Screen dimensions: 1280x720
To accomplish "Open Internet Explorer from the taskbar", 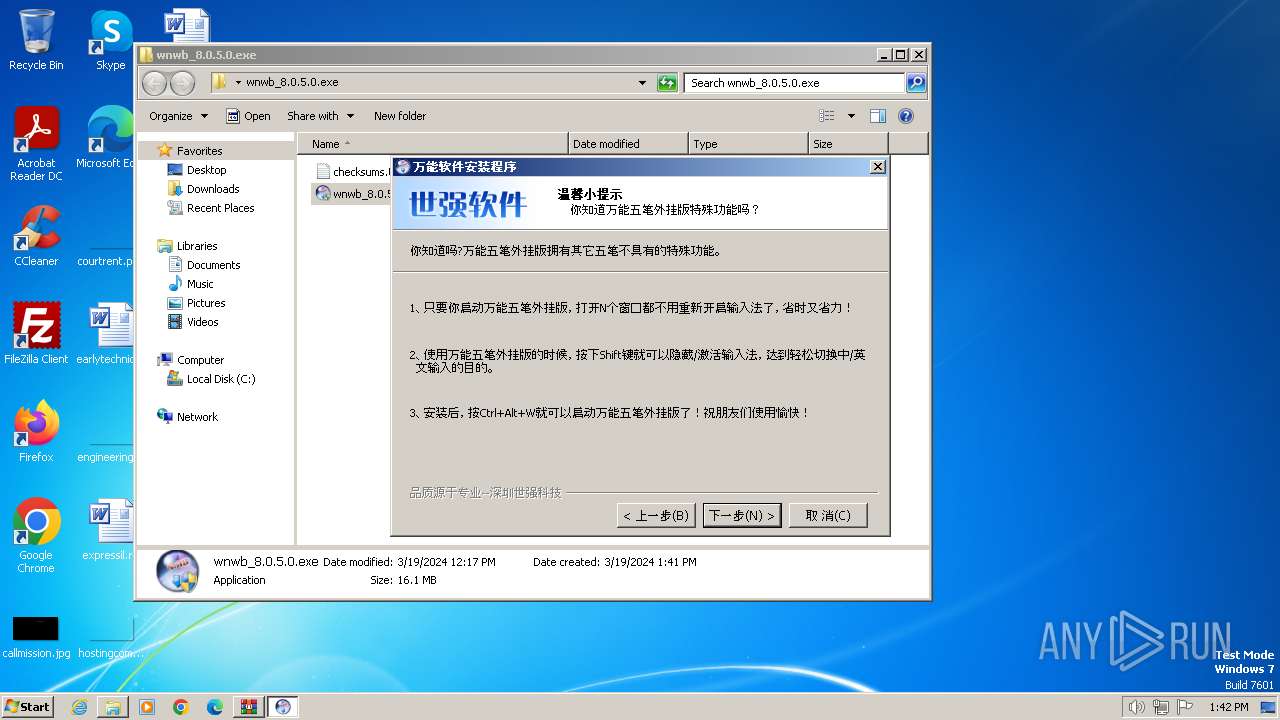I will click(x=79, y=707).
